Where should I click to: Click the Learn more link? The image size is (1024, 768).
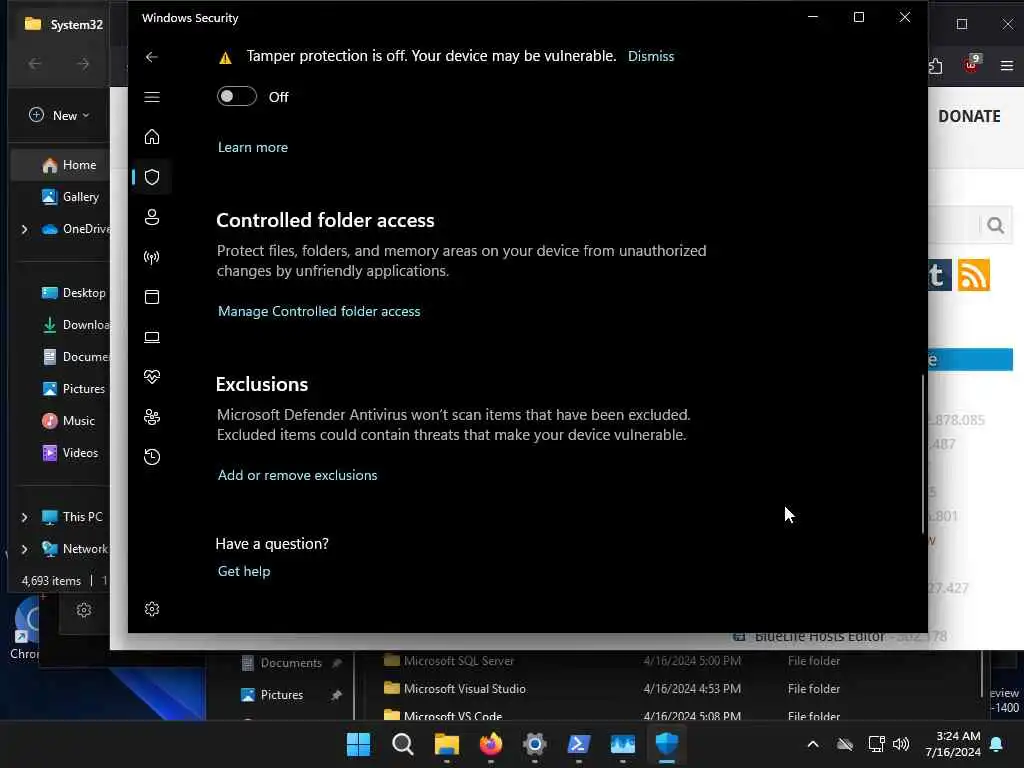[x=253, y=148]
